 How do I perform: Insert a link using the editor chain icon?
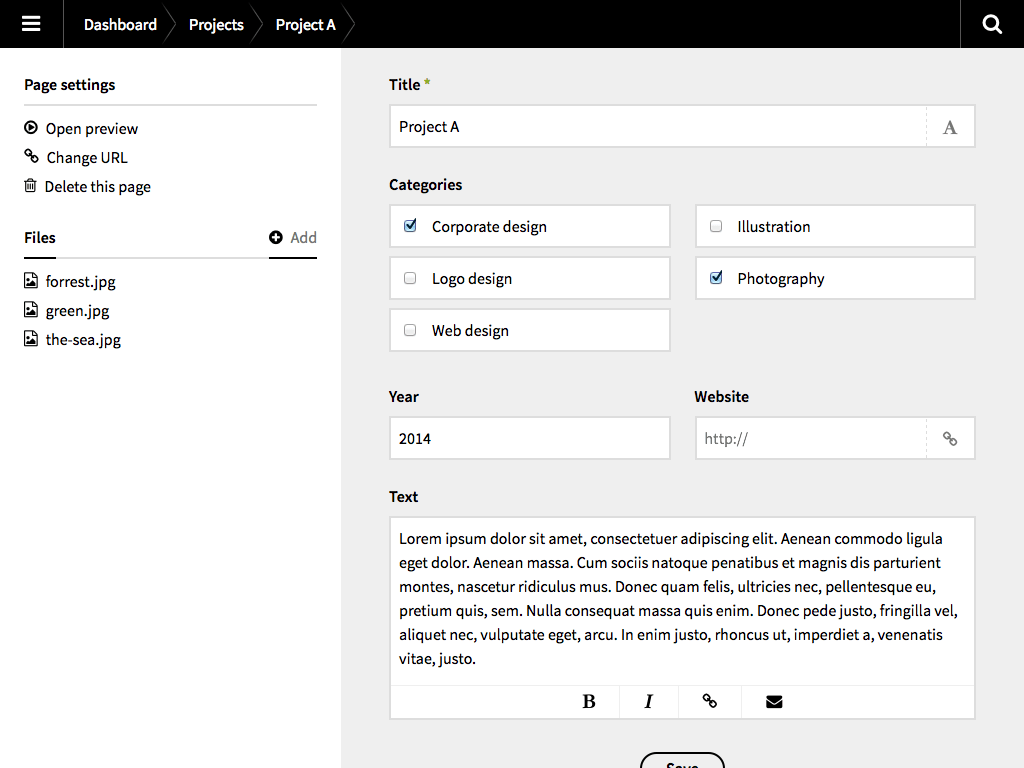[709, 701]
